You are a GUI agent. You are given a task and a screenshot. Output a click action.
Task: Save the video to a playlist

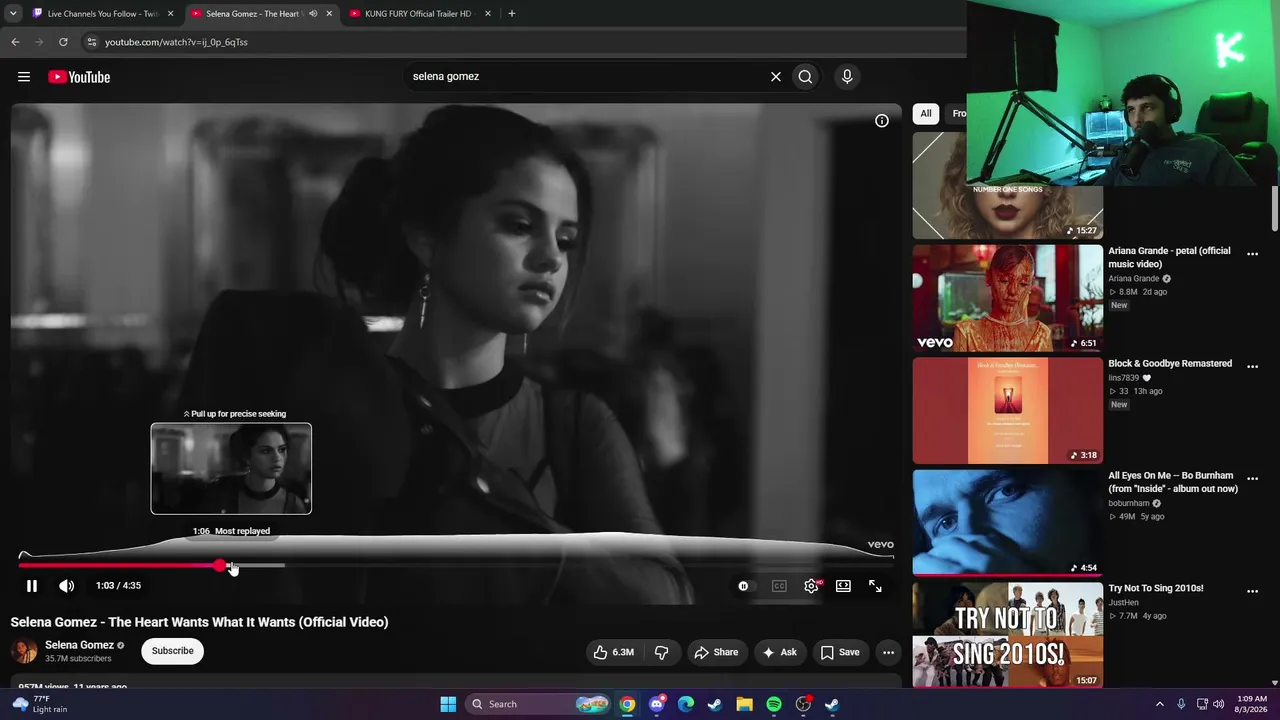(840, 652)
